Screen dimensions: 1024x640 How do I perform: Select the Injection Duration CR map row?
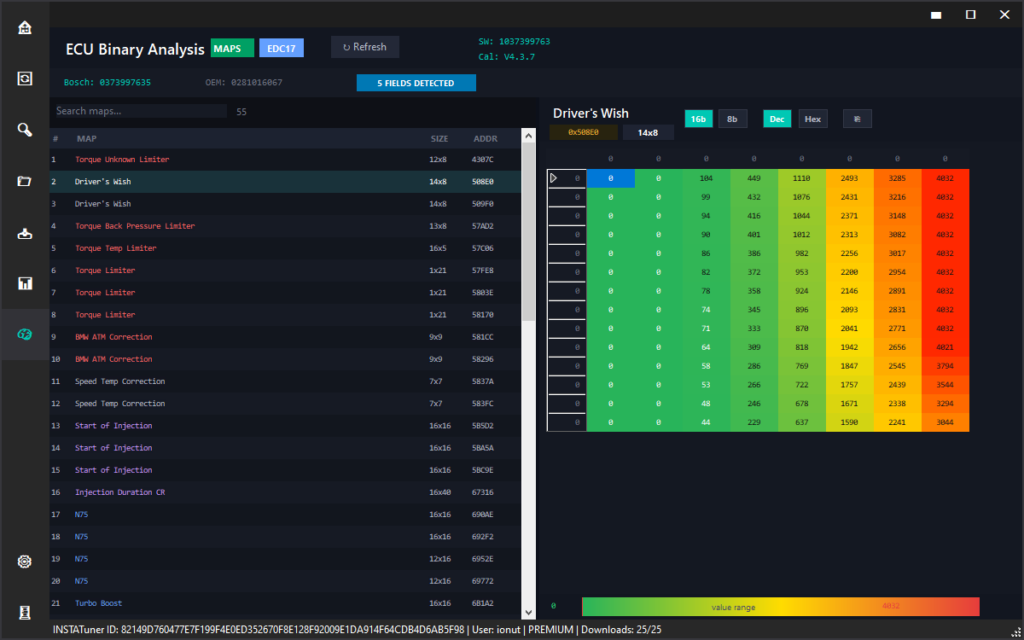pyautogui.click(x=120, y=492)
